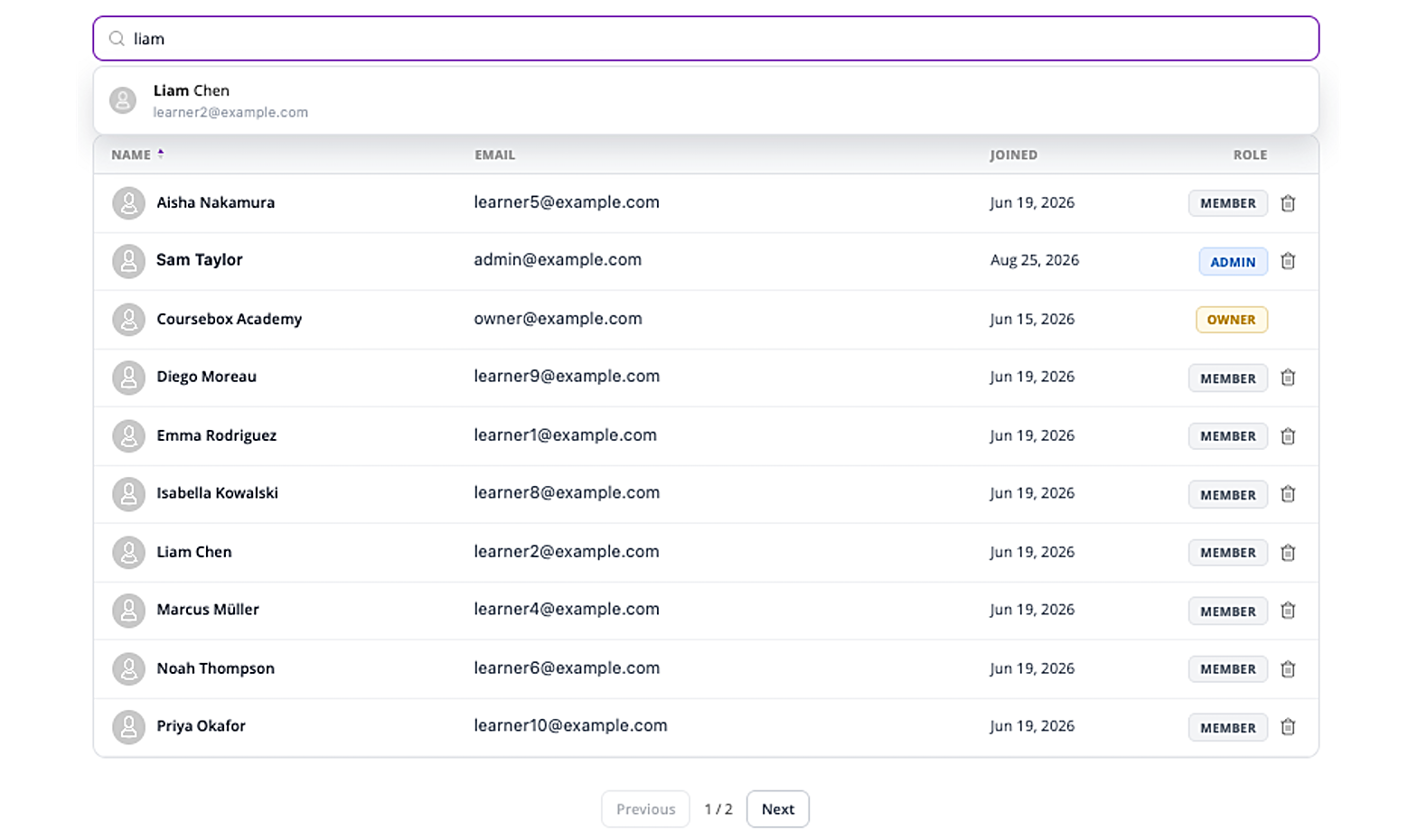Screen dimensions: 1417x840
Task: Click OWNER badge for Coursebox Academy
Action: (1232, 320)
